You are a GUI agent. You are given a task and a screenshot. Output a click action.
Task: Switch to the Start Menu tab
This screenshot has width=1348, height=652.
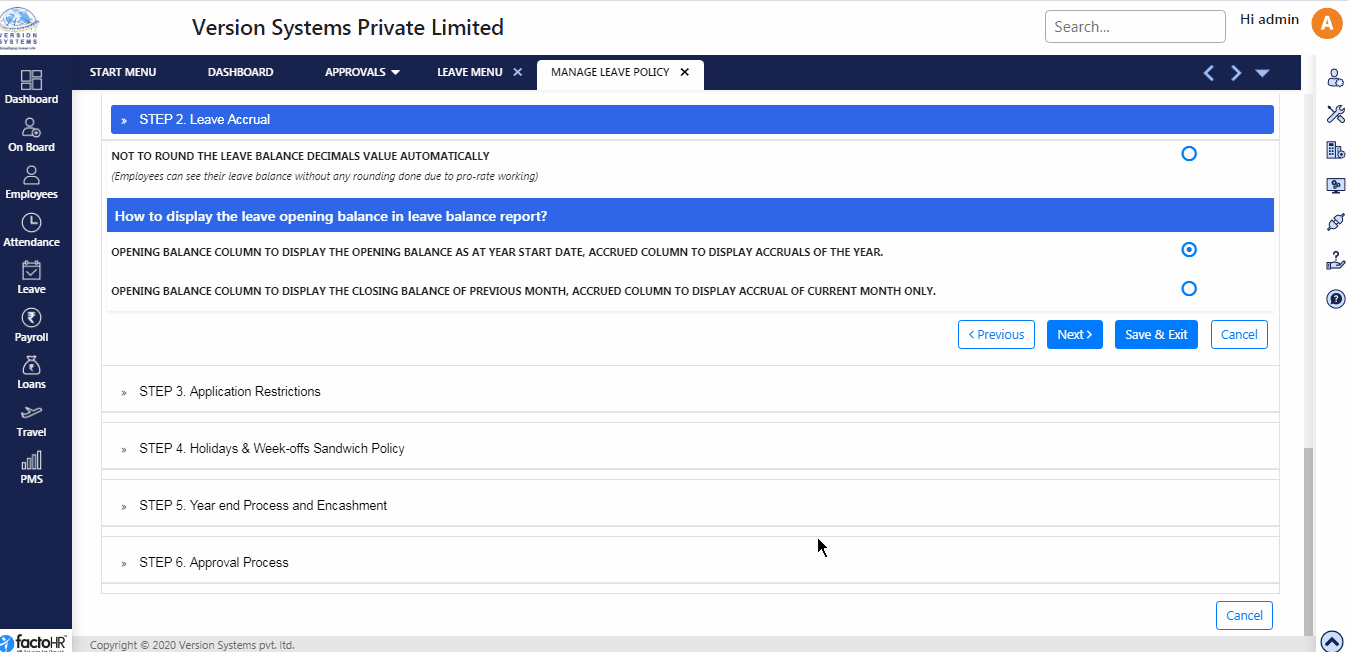[x=123, y=72]
